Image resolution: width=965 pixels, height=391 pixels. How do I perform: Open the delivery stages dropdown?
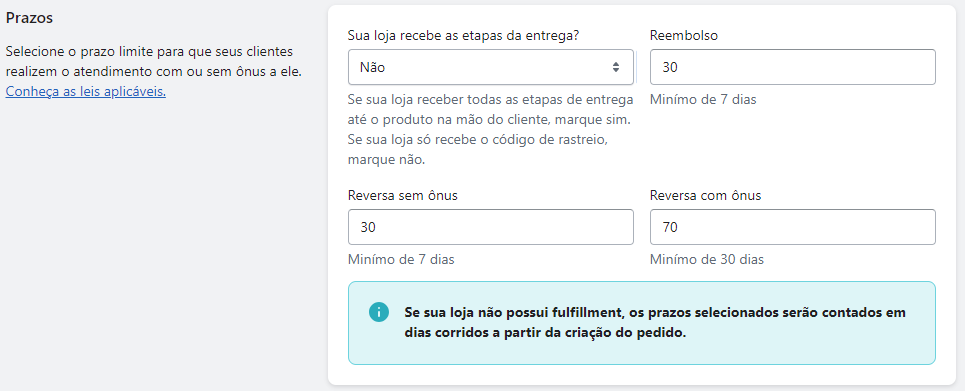point(491,67)
